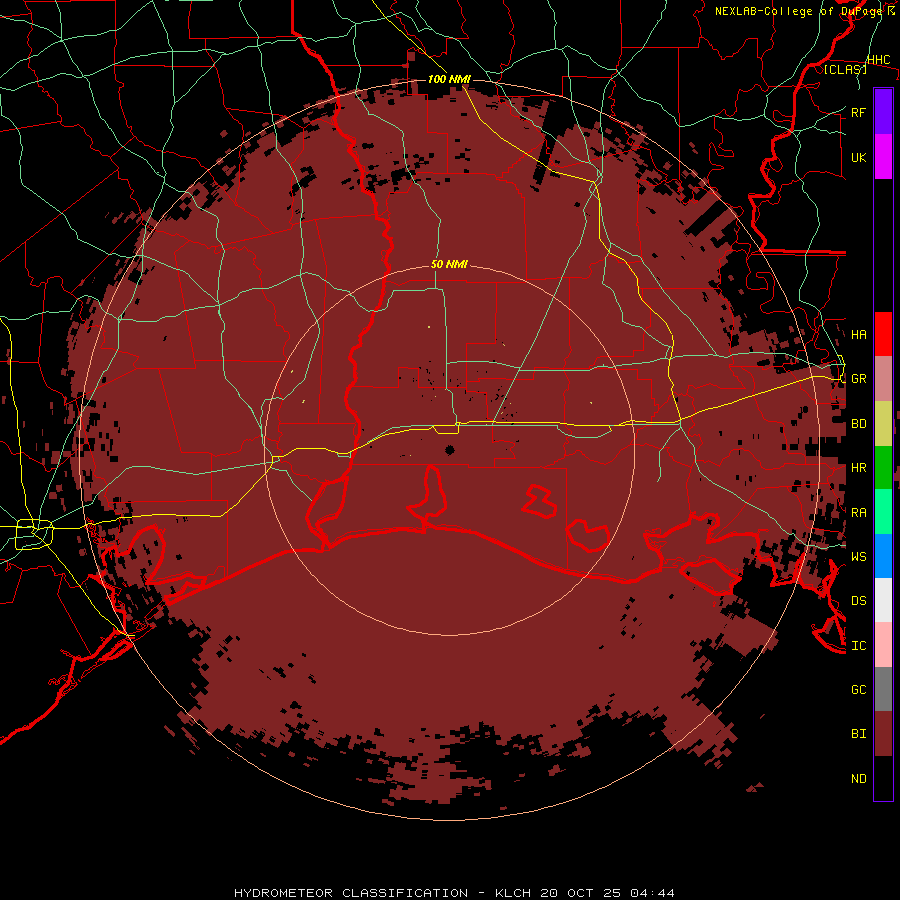Click the BD legend label
Viewport: 900px width, 900px height.
tap(858, 424)
